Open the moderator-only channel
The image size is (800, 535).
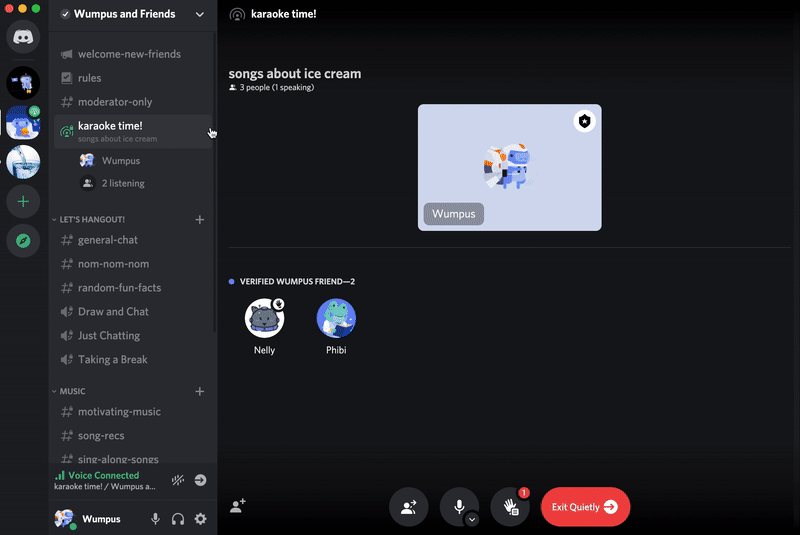point(133,102)
